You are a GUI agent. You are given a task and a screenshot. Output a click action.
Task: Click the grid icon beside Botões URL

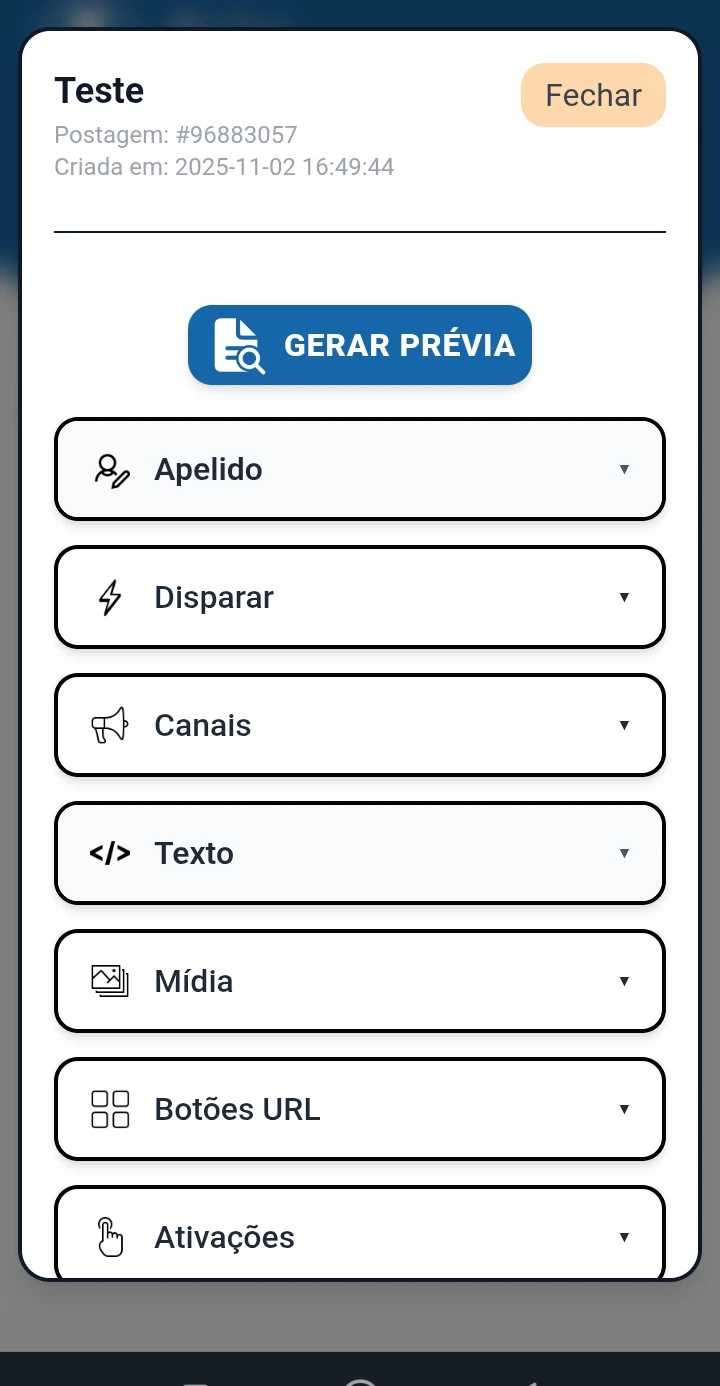tap(110, 1109)
